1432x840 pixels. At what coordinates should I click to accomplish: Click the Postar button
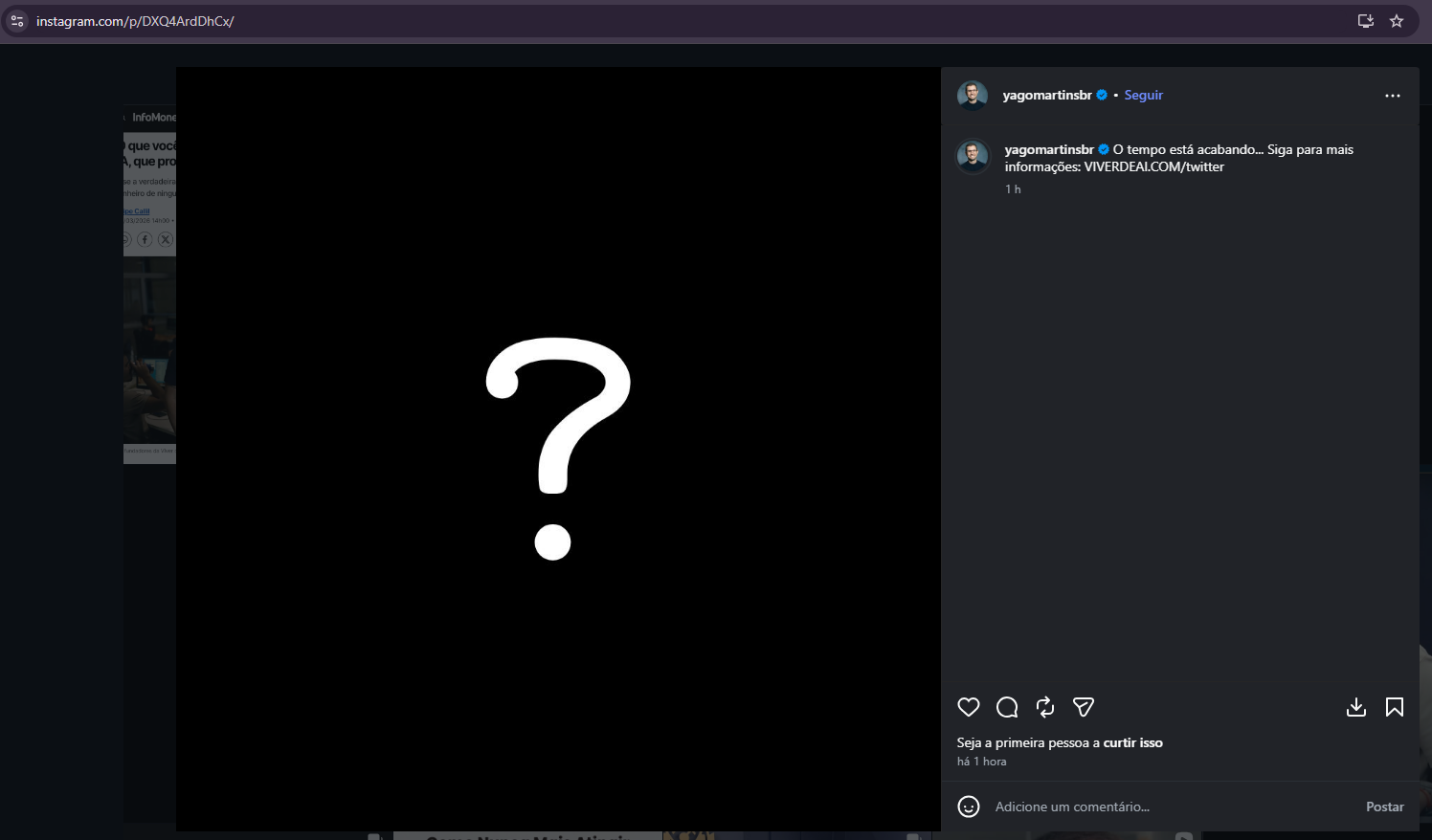1384,807
